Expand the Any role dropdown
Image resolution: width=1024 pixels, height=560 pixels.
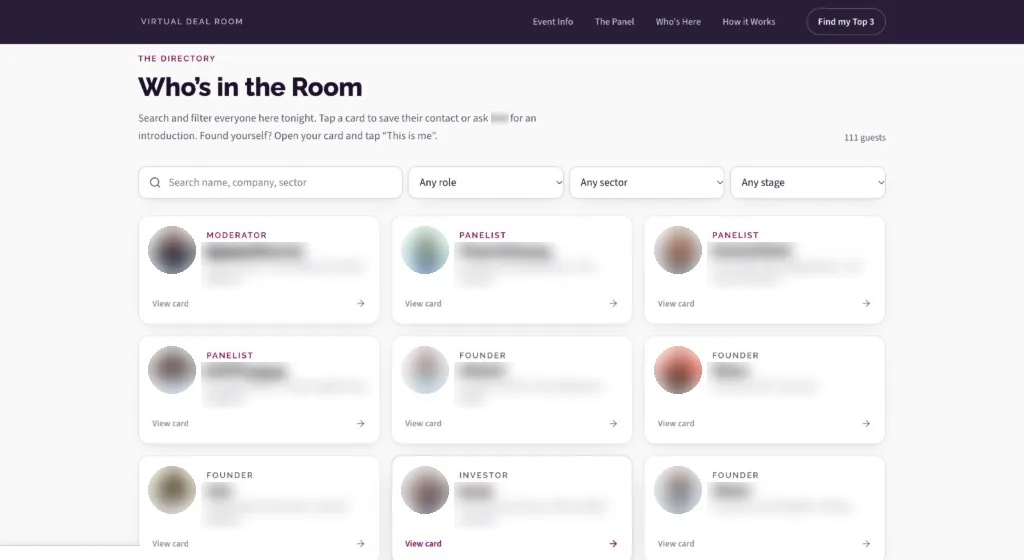486,182
